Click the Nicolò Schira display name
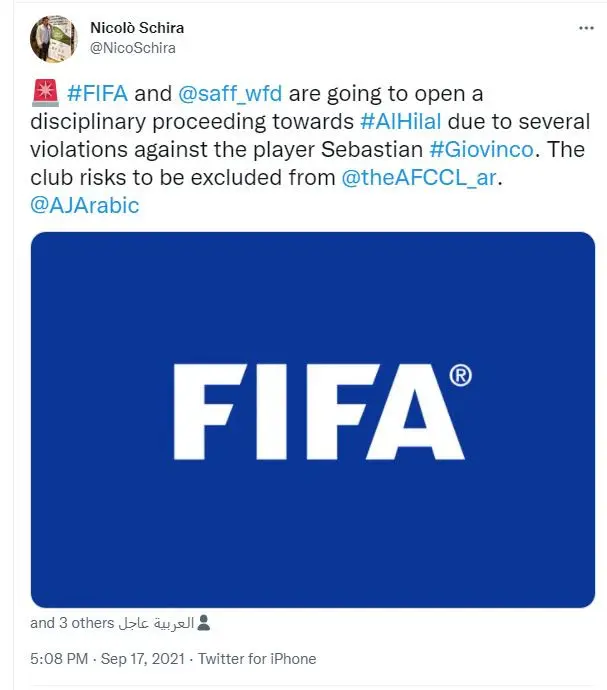The width and height of the screenshot is (607, 690). pos(137,28)
